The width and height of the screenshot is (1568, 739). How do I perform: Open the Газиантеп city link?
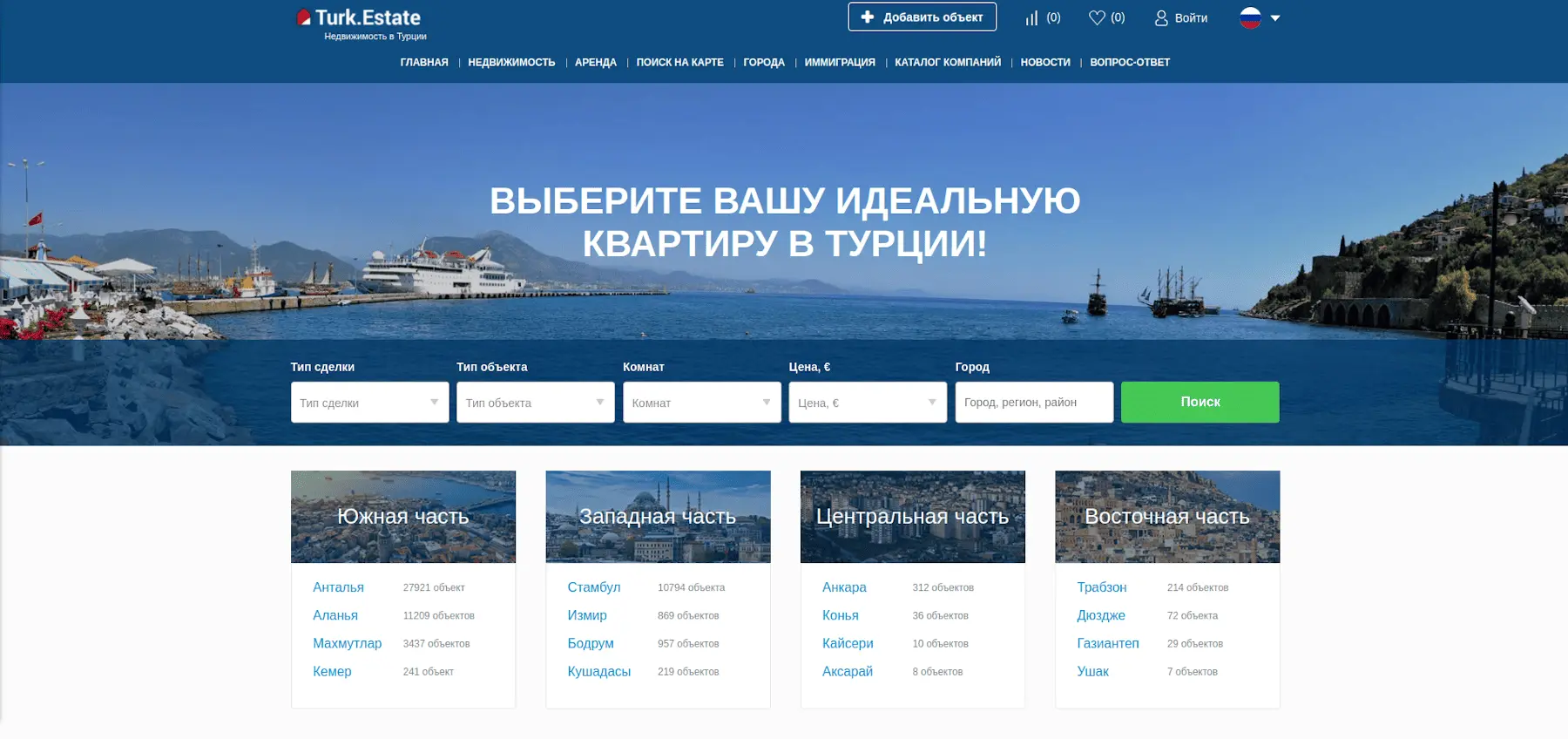click(1108, 643)
